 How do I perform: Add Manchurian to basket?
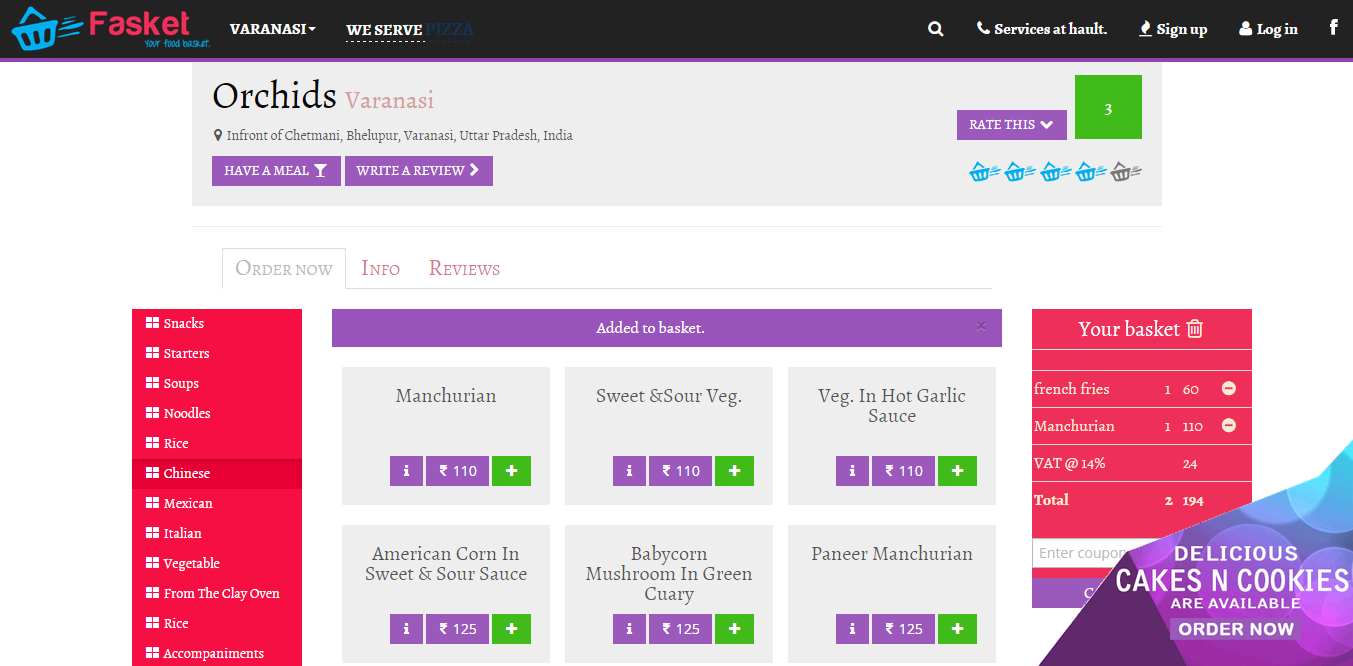tap(511, 471)
